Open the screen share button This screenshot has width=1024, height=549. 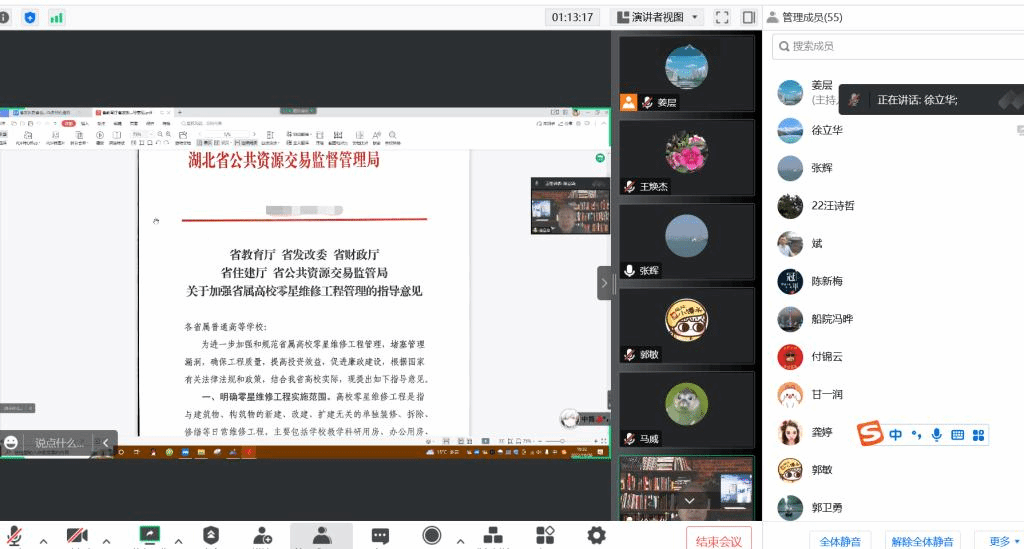pyautogui.click(x=150, y=535)
